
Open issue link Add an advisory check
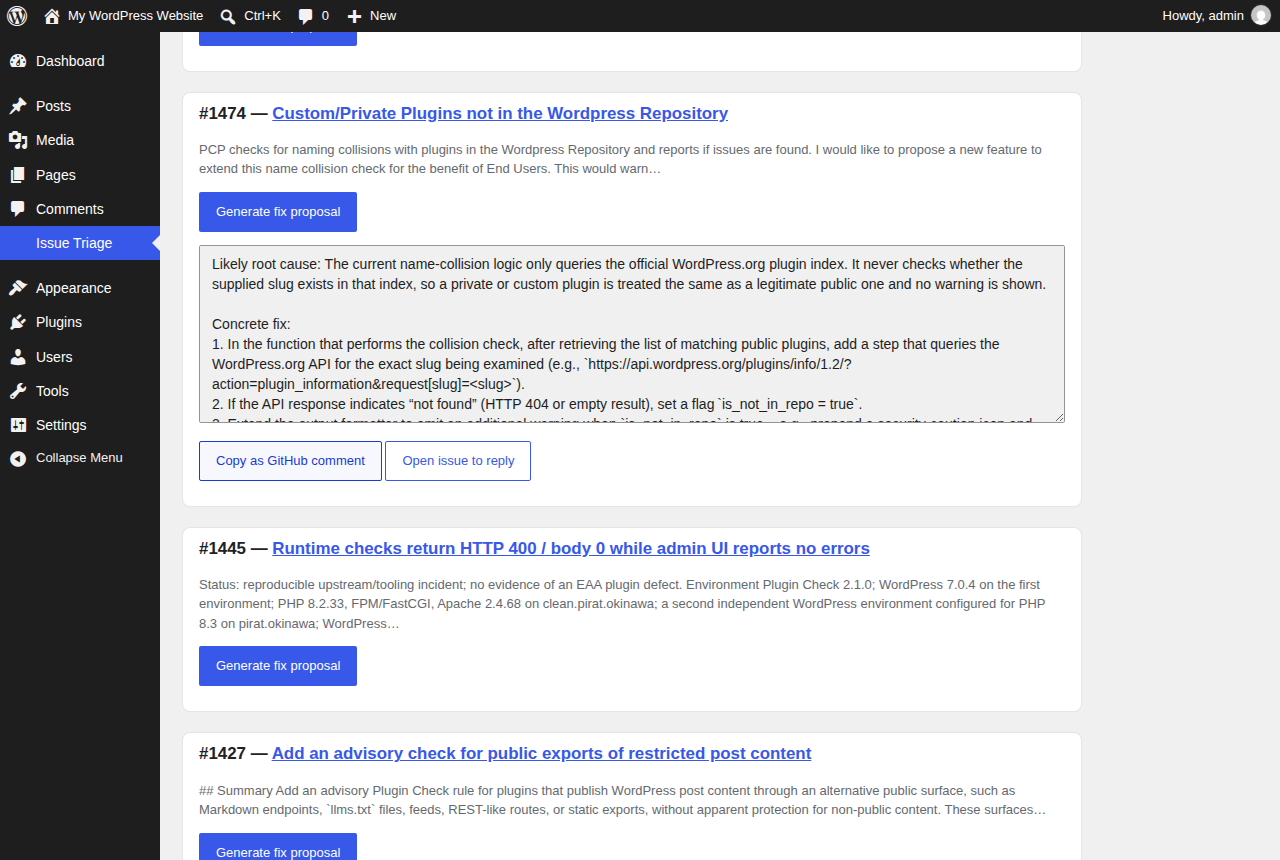point(542,753)
